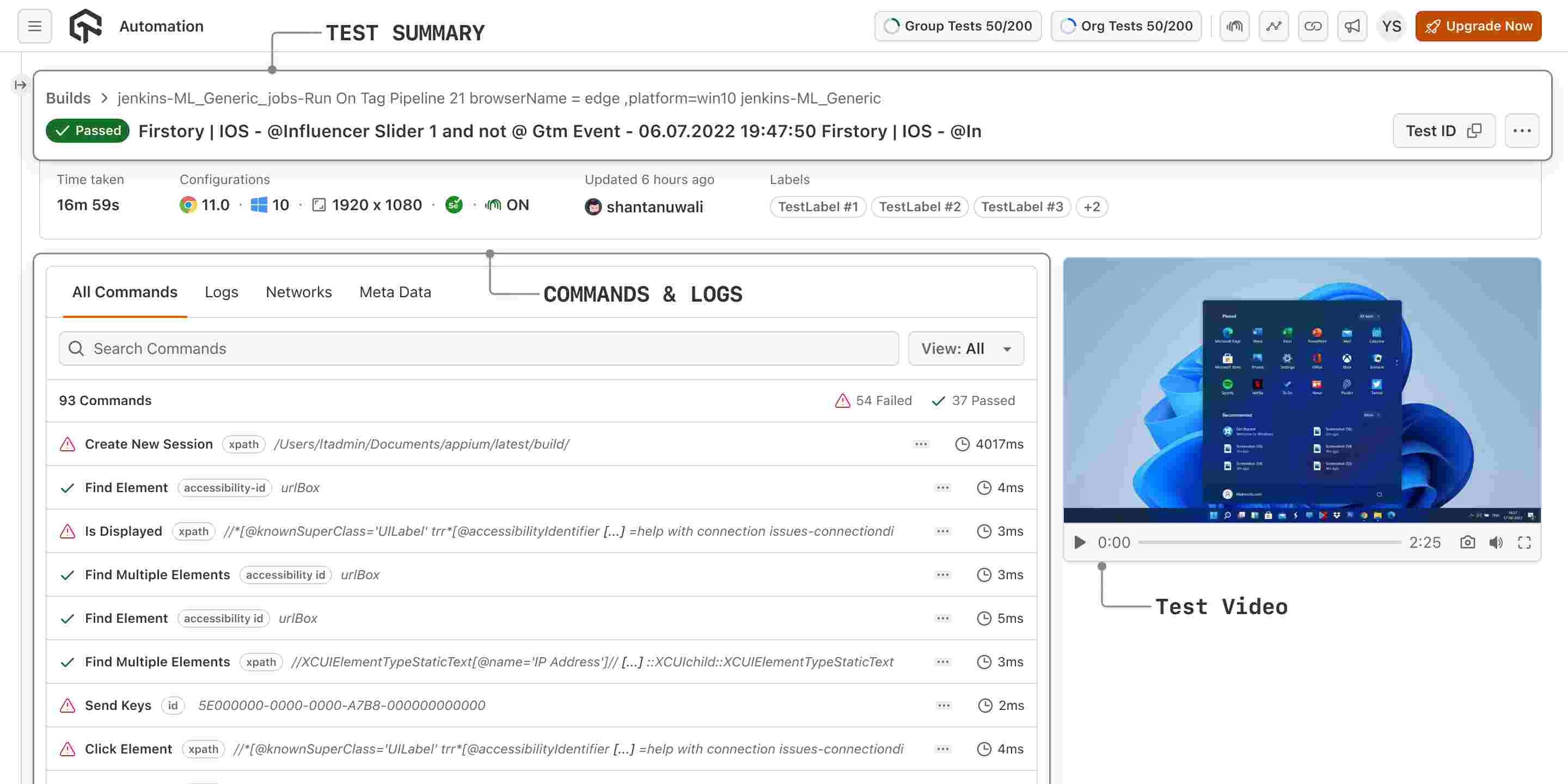Click the Upgrade Now button
The width and height of the screenshot is (1568, 784).
1478,26
